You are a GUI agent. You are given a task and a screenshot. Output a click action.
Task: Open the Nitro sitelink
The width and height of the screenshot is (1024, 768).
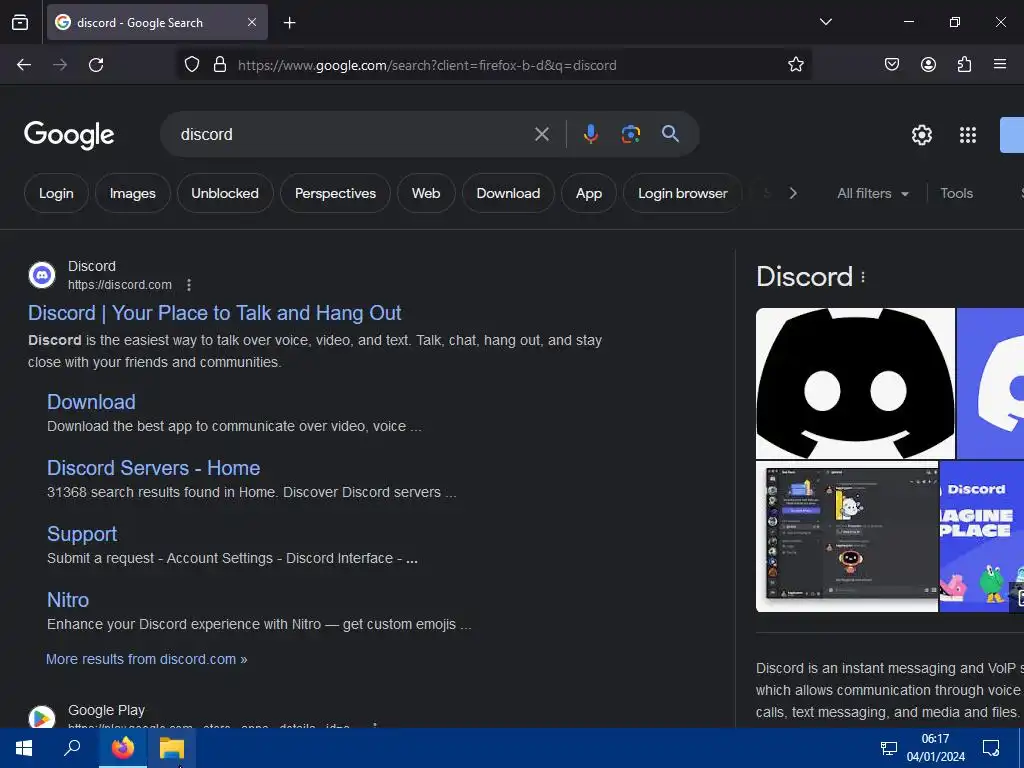68,600
